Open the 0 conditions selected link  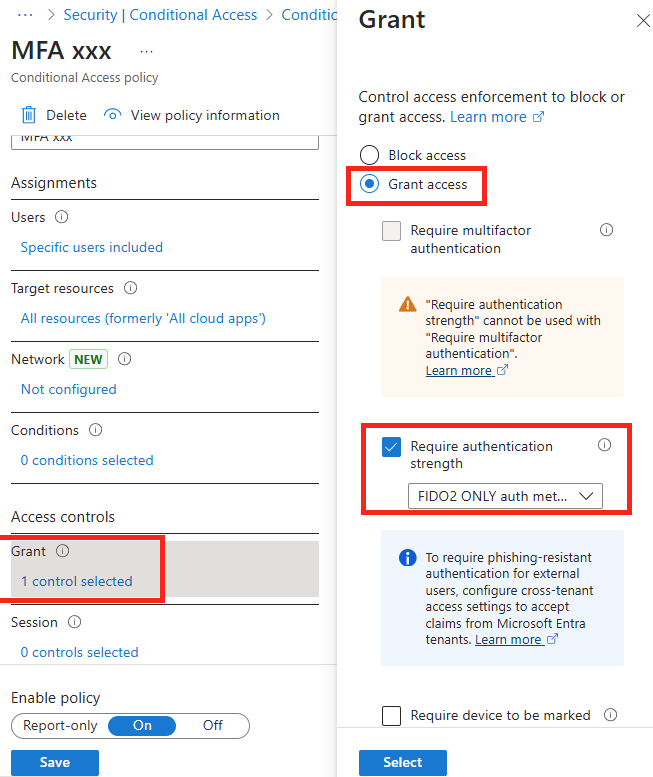click(x=87, y=460)
